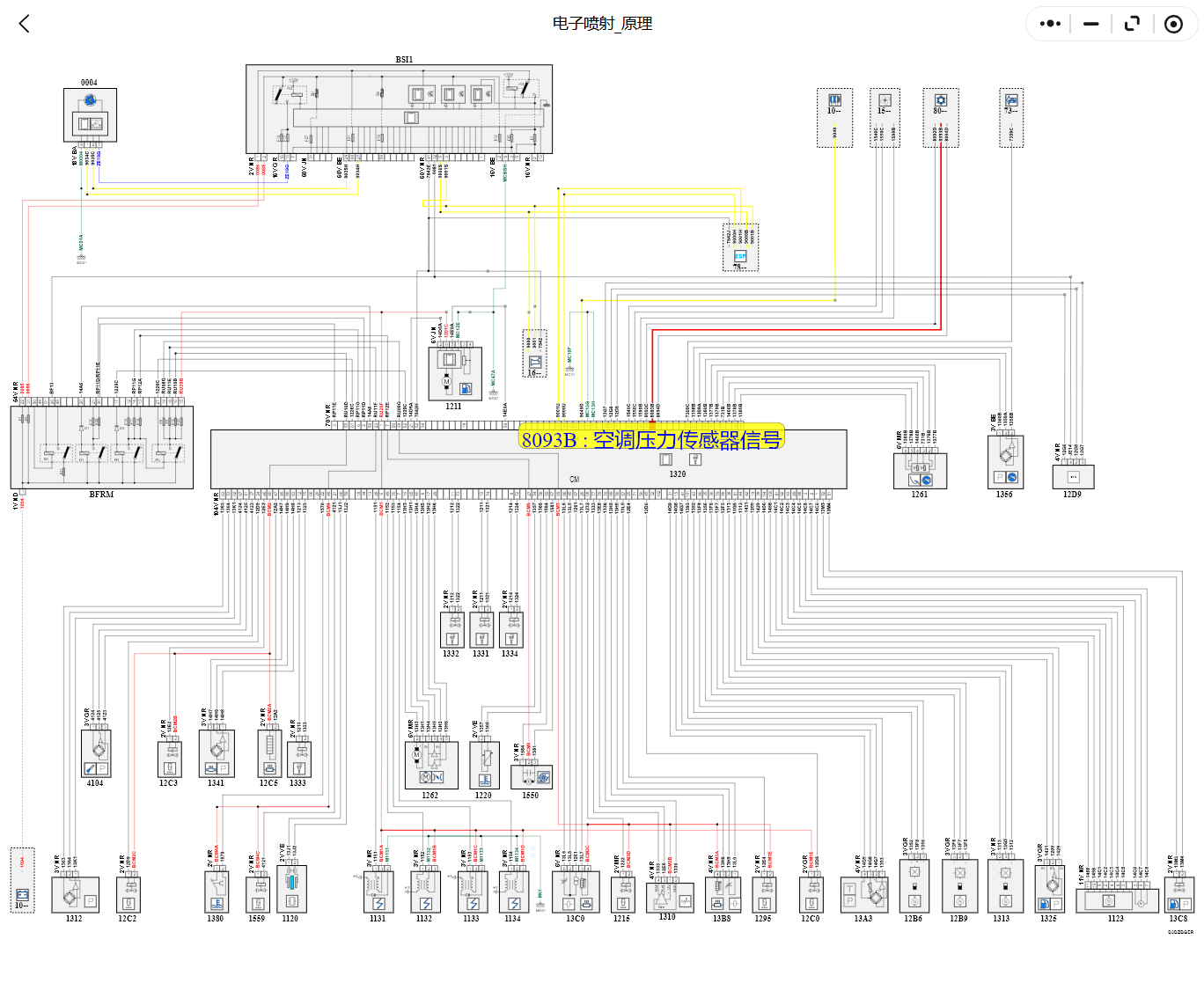Click the zoom-out minus icon in the toolbar
Viewport: 1204px width, 998px height.
1090,24
